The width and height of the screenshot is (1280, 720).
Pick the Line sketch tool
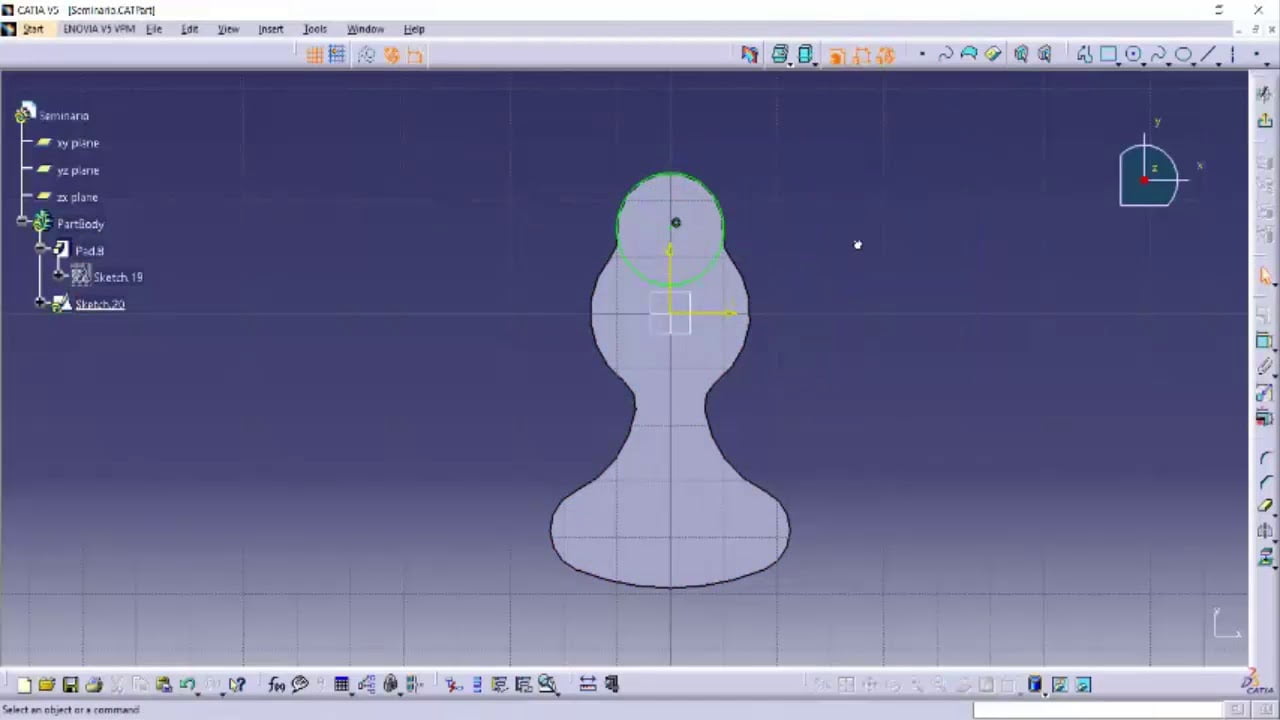pos(1208,55)
